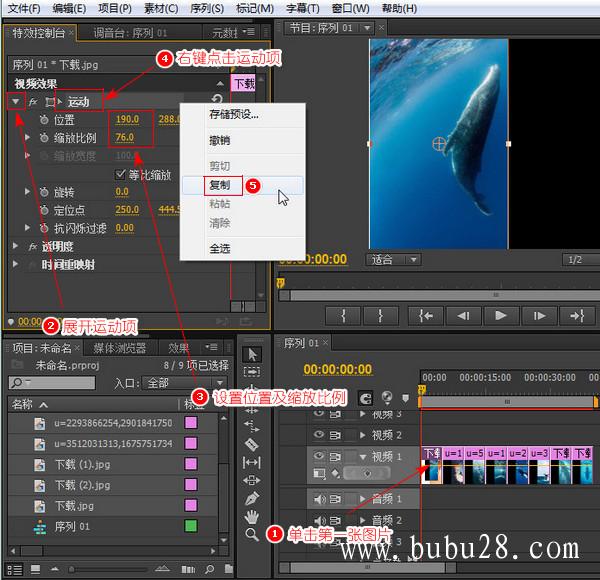The height and width of the screenshot is (580, 600).
Task: Go to Out point
Action: pyautogui.click(x=577, y=316)
